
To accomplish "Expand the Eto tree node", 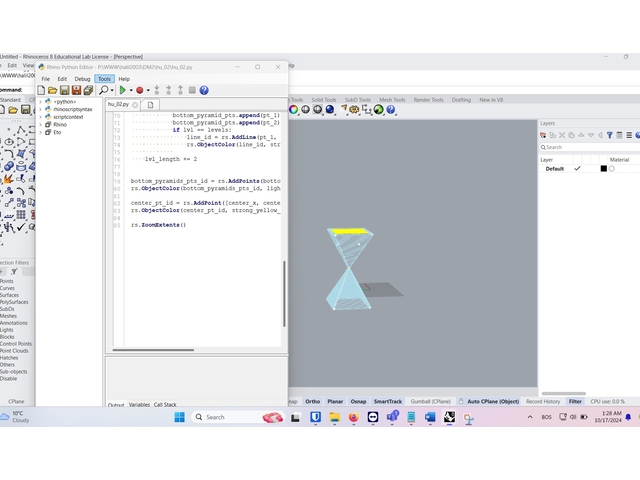I will pyautogui.click(x=41, y=132).
